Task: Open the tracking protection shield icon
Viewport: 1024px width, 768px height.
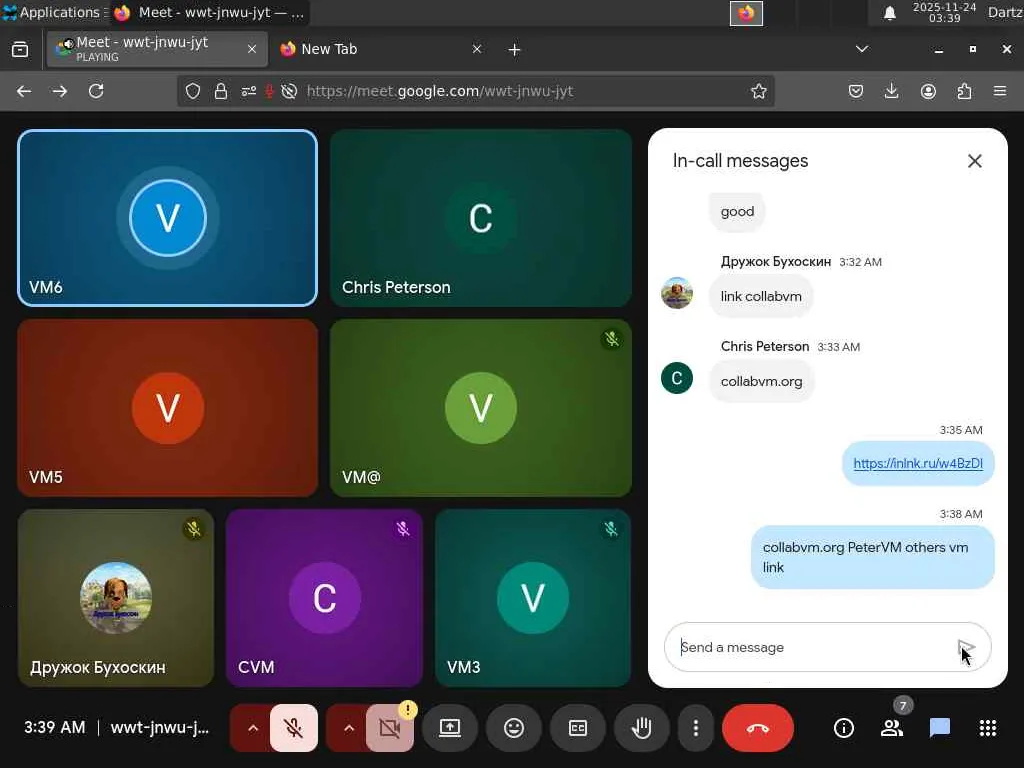Action: pyautogui.click(x=193, y=91)
